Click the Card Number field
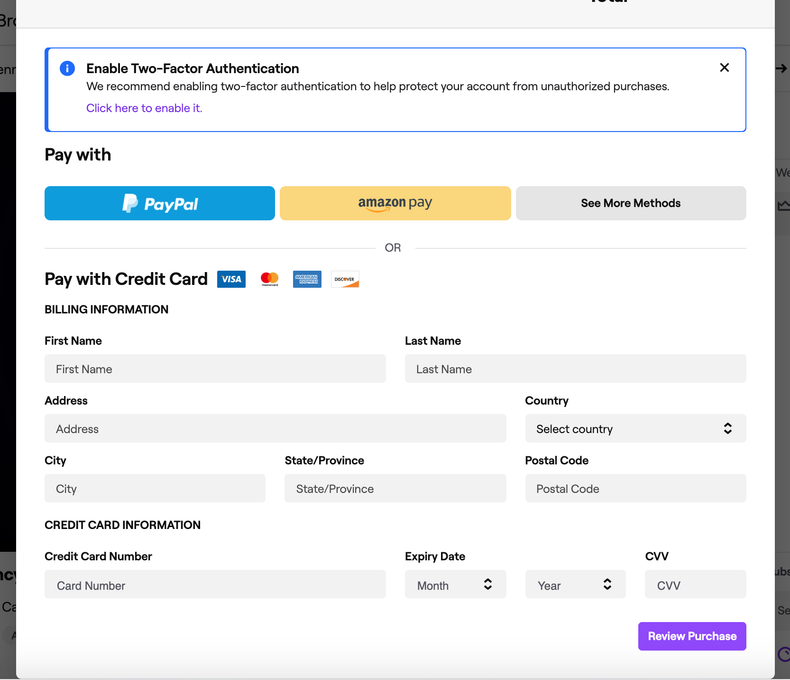The width and height of the screenshot is (790, 680). point(215,585)
